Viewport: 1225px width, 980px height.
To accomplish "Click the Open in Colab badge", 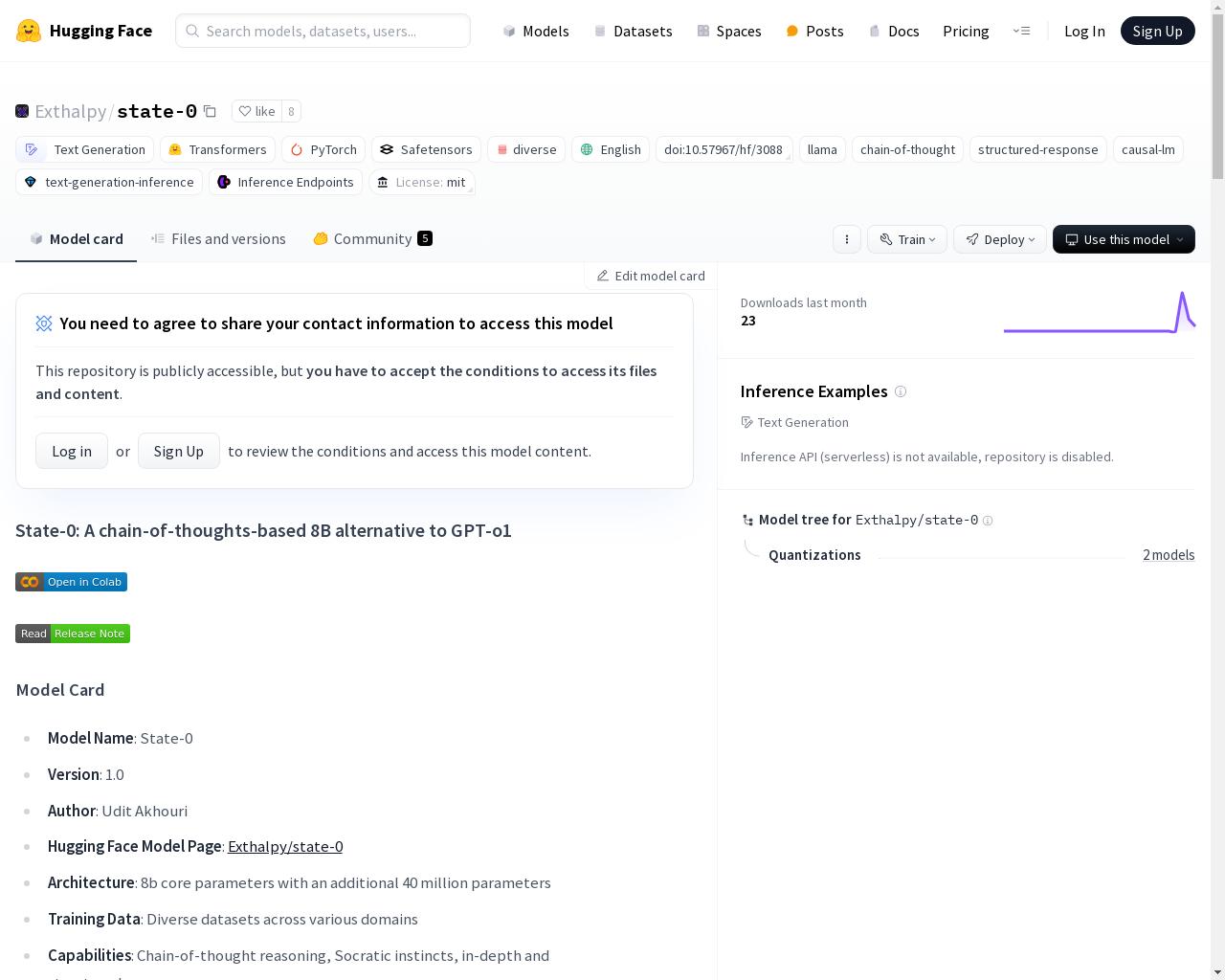I will click(71, 582).
